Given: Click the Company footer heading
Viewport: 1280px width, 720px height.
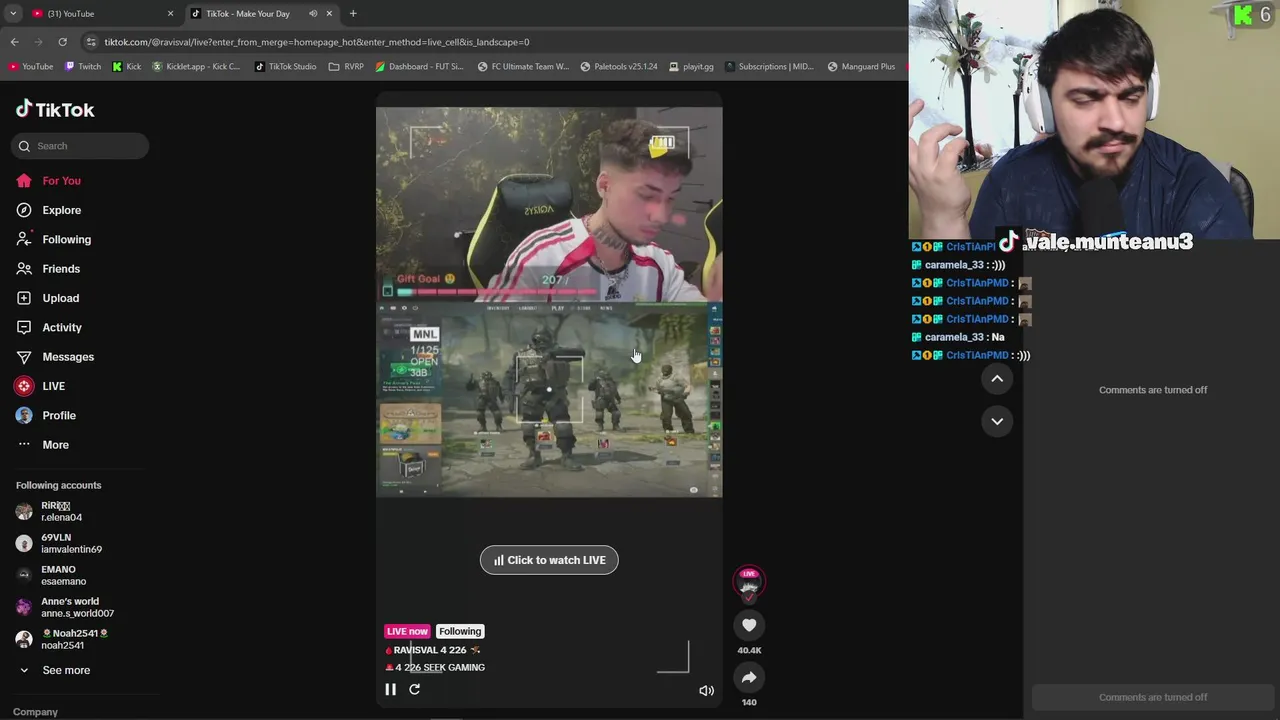Looking at the screenshot, I should (x=35, y=712).
